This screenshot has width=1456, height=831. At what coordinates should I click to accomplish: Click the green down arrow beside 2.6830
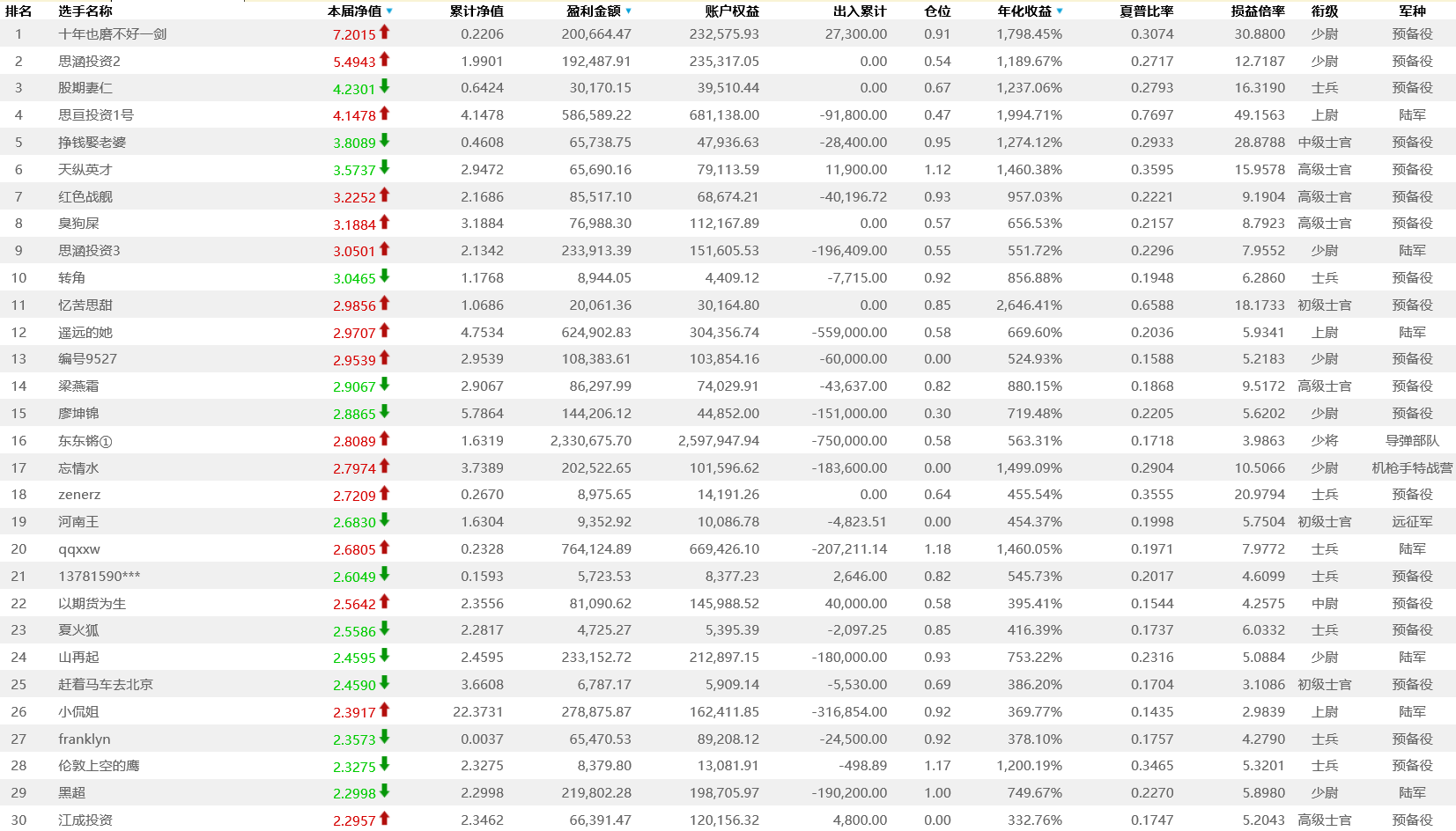[384, 520]
